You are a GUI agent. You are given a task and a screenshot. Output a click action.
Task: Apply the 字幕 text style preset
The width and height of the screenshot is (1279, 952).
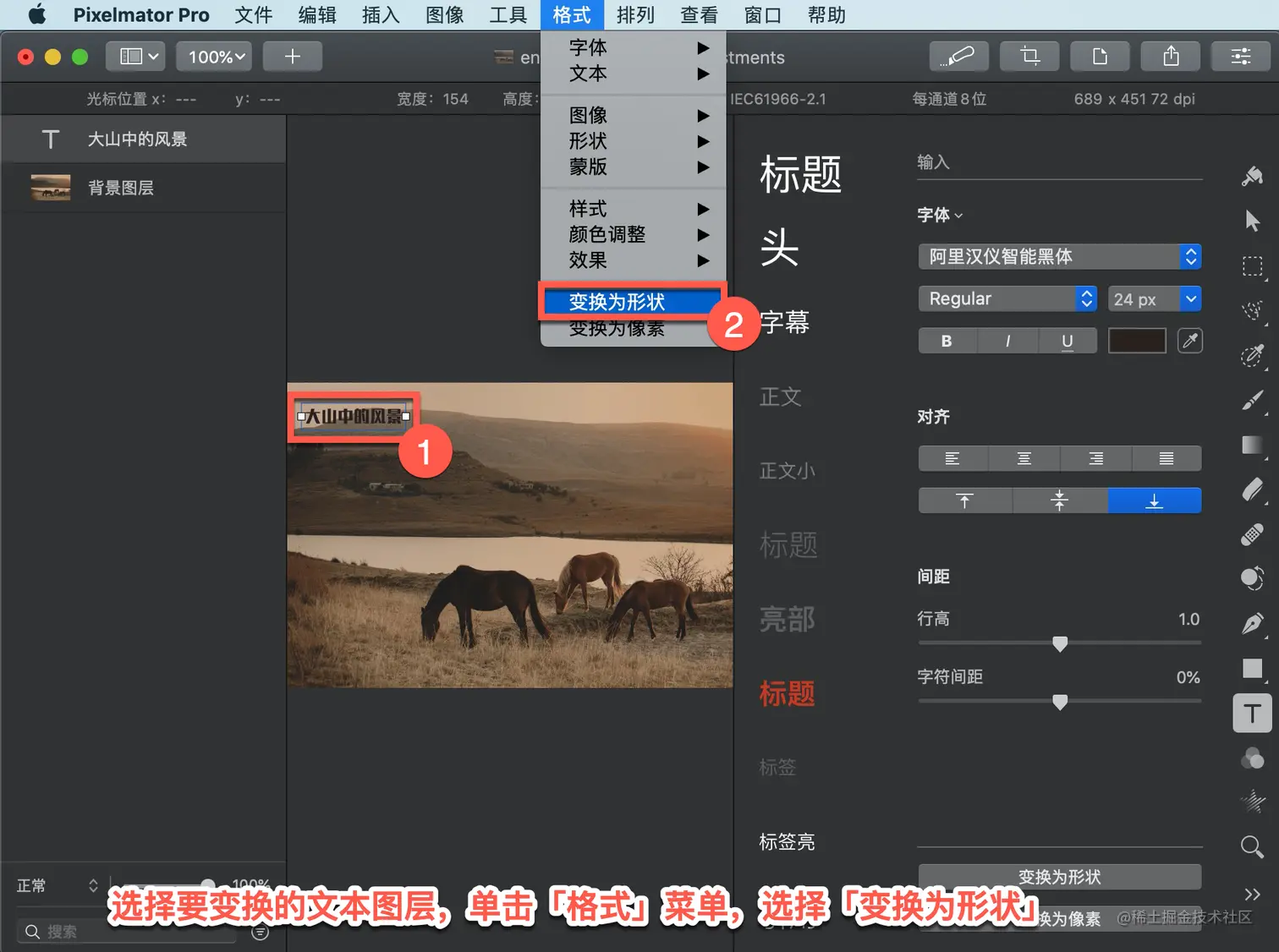pyautogui.click(x=784, y=322)
